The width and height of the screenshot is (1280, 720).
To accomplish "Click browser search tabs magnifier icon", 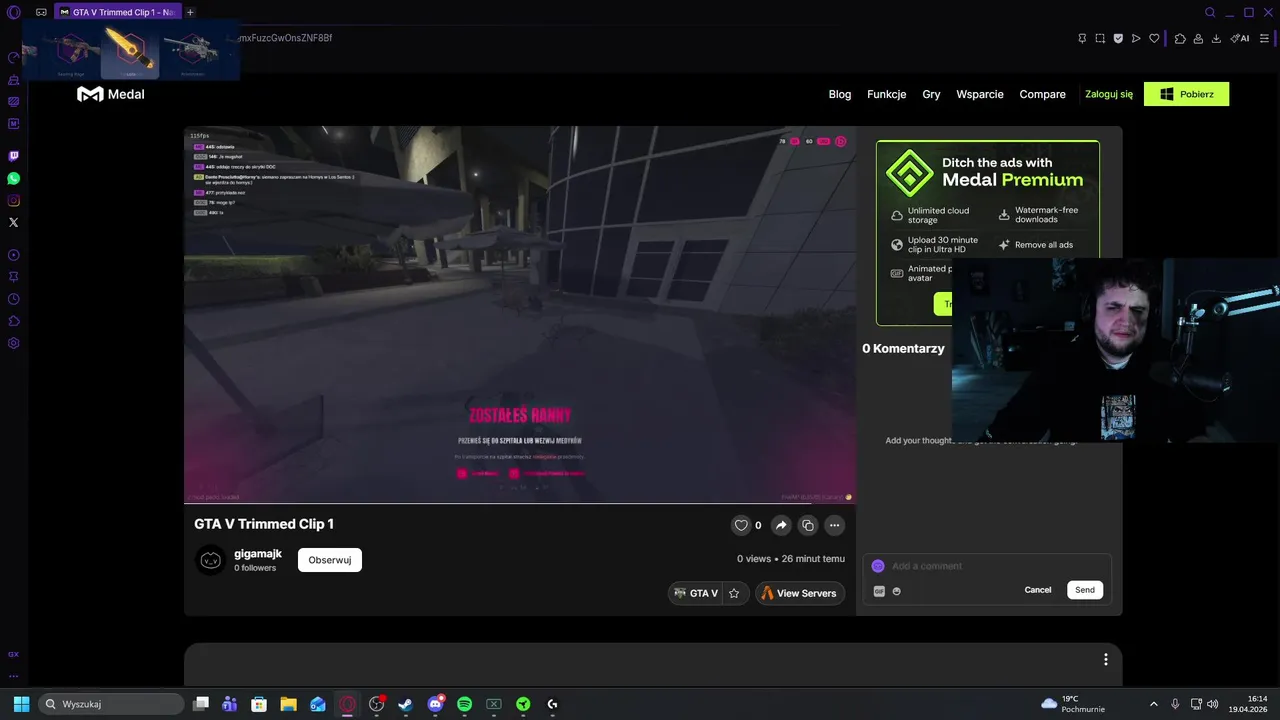I will (x=1210, y=12).
